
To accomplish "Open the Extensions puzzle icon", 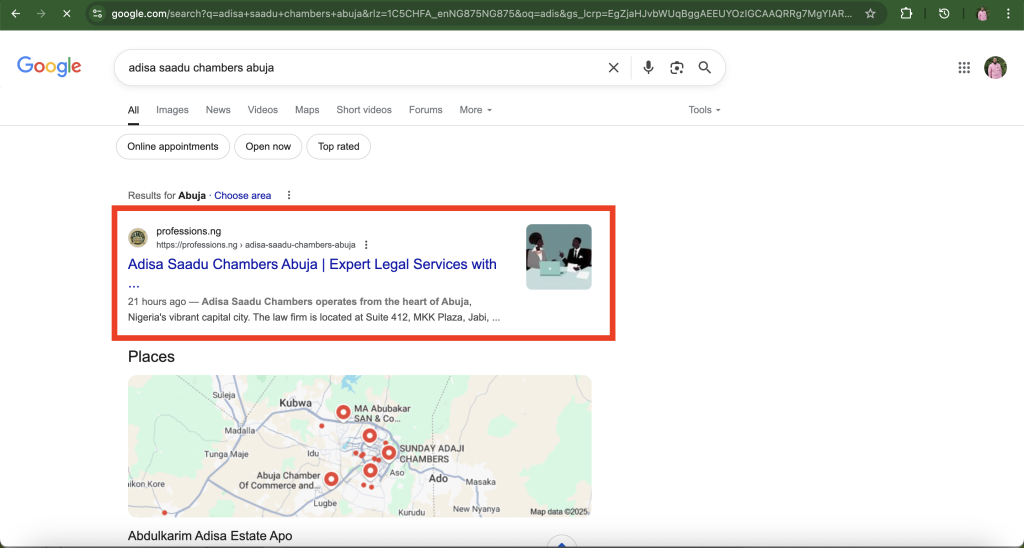I will click(x=906, y=13).
